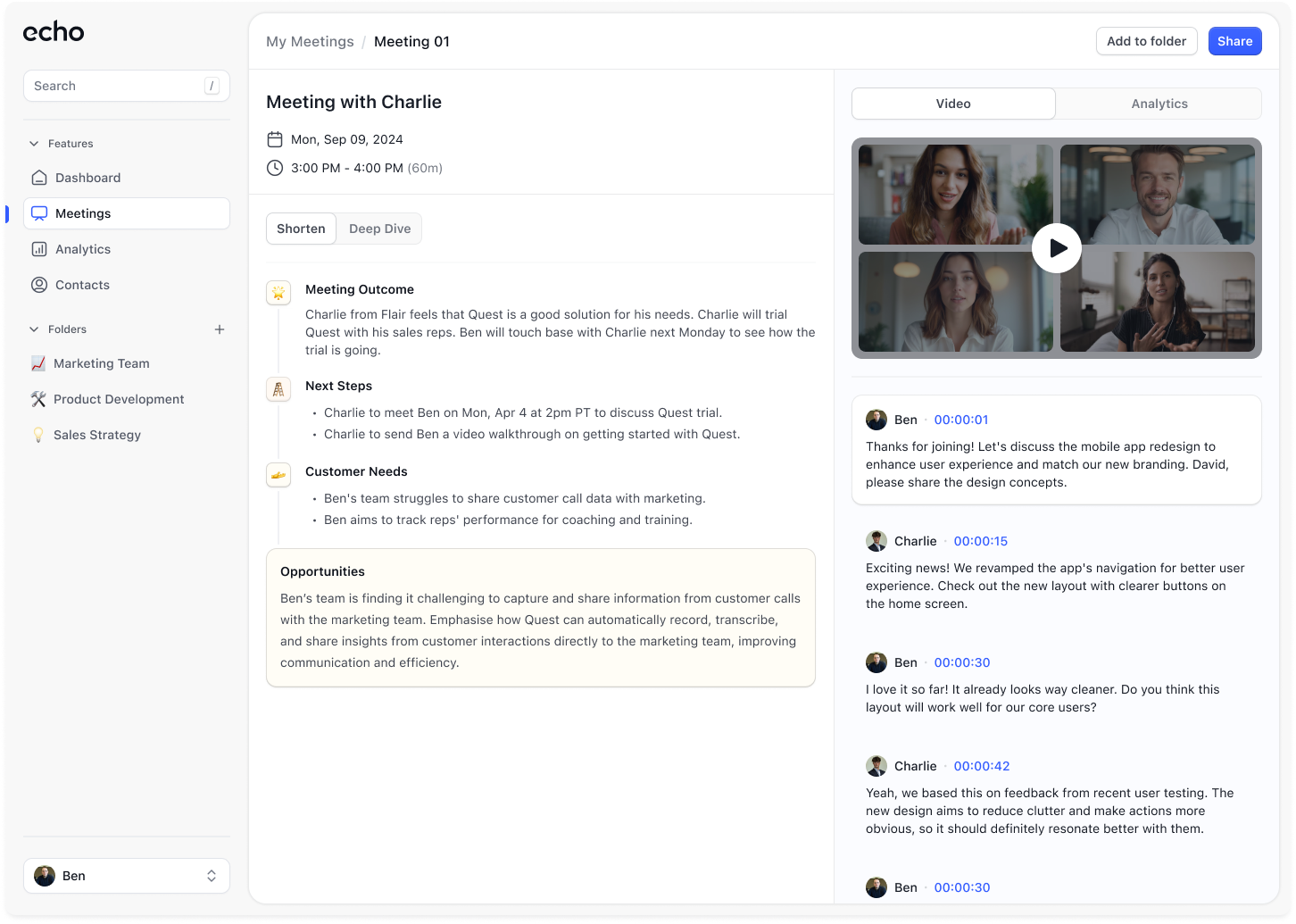1296x924 pixels.
Task: Click the Next Steps heading
Action: 338,386
